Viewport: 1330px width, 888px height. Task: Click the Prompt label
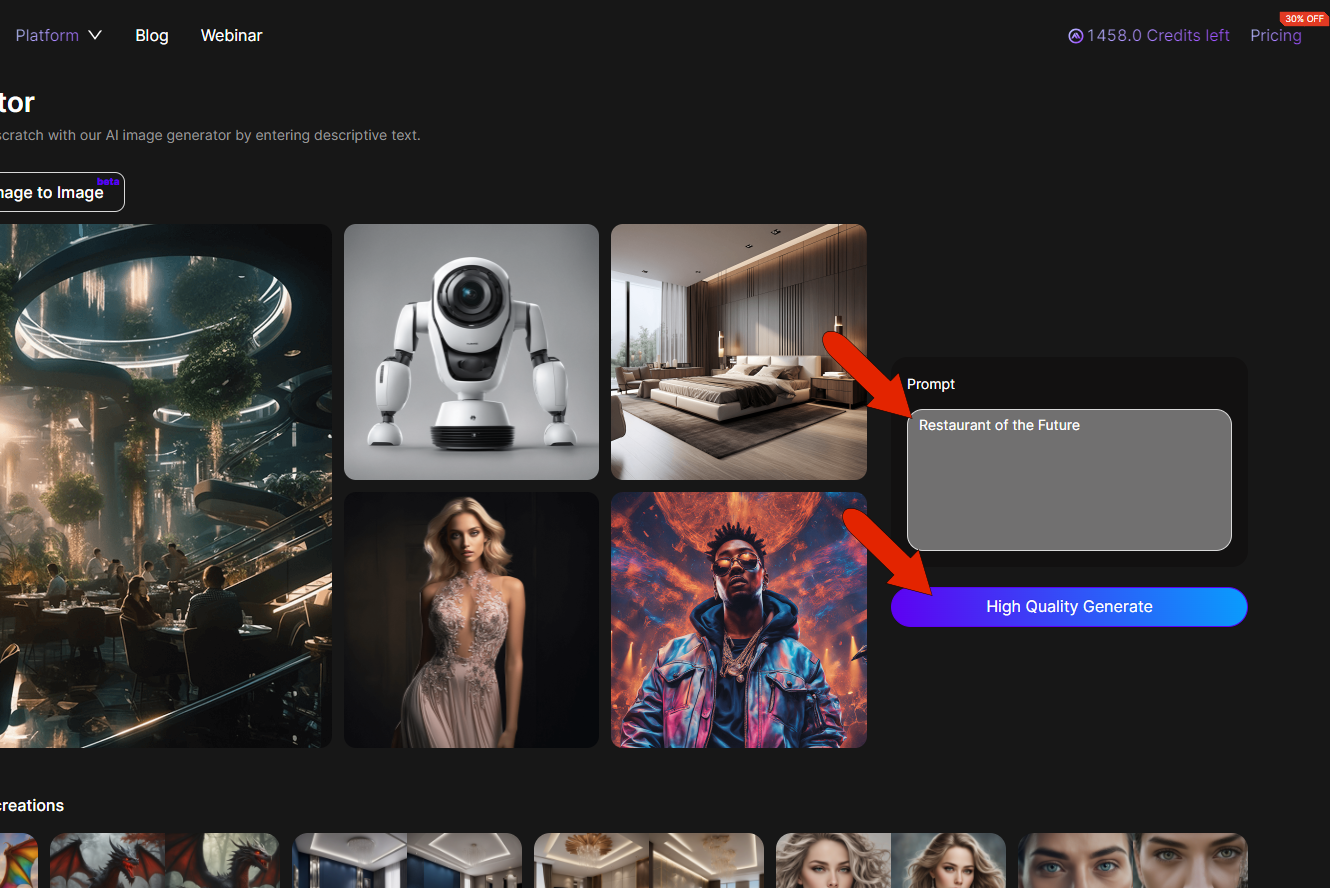pos(931,384)
